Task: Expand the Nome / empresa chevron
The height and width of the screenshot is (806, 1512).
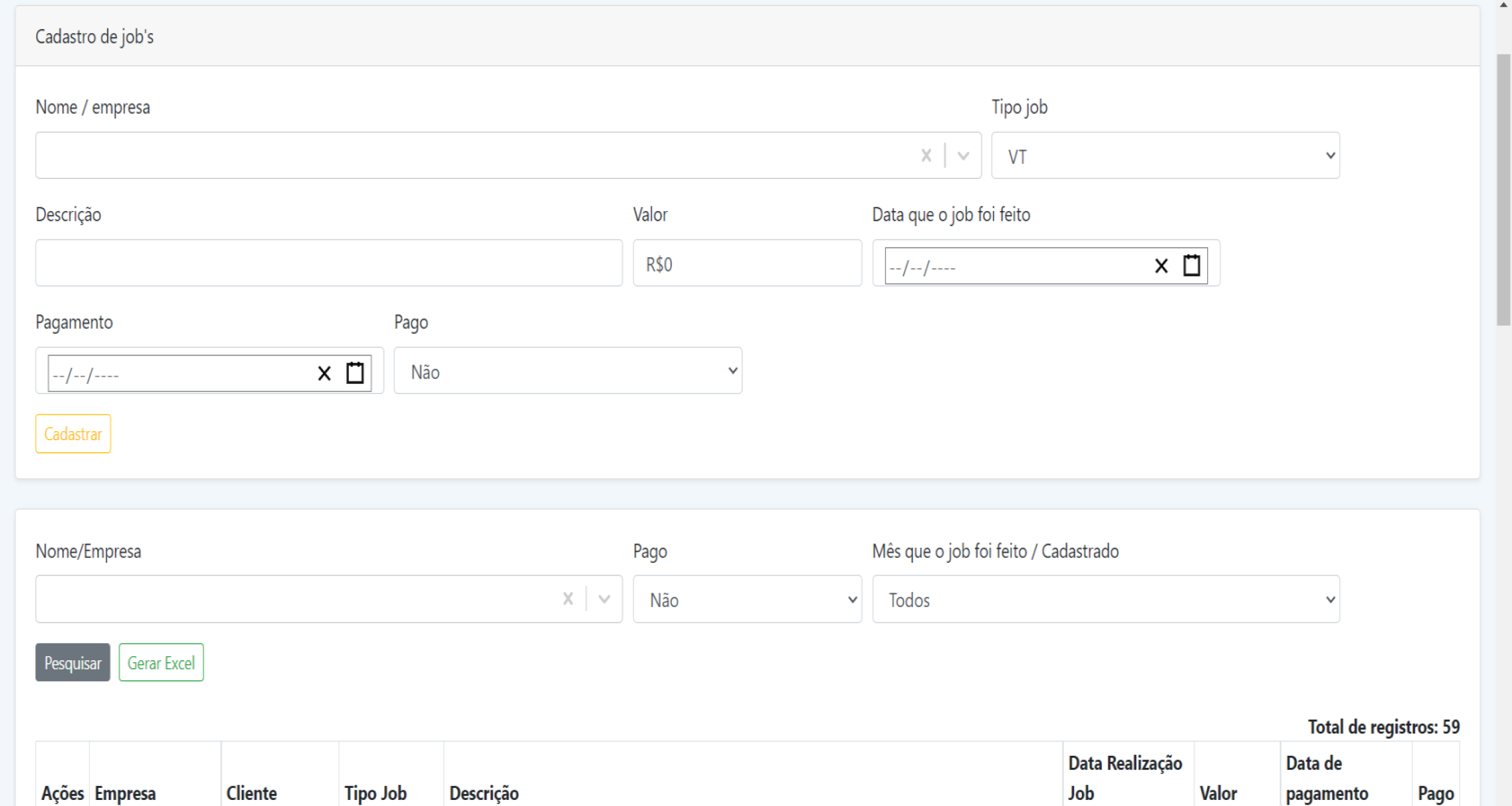Action: (x=963, y=156)
